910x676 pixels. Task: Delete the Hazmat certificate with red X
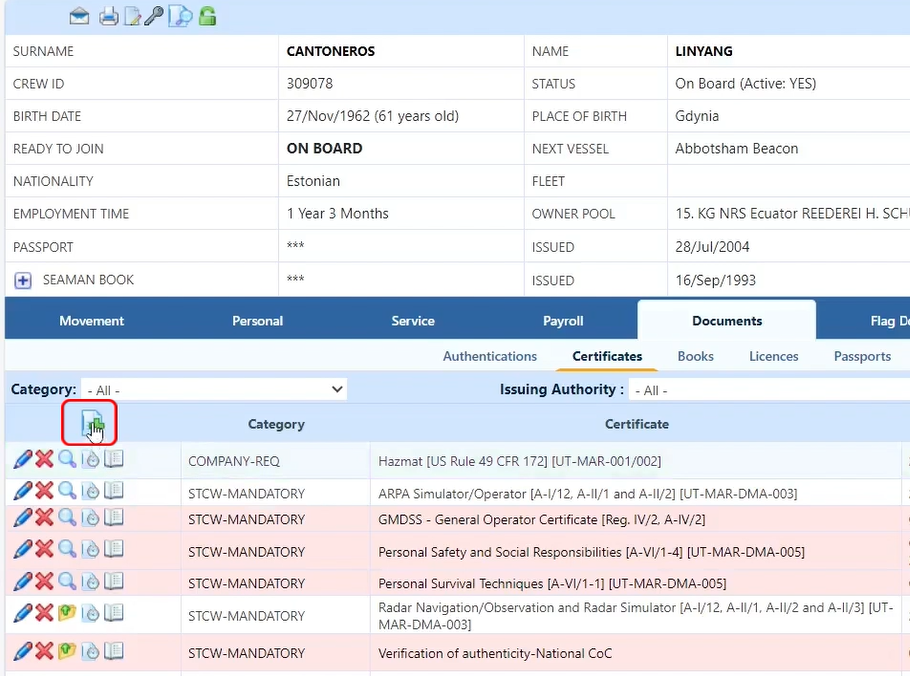(44, 460)
